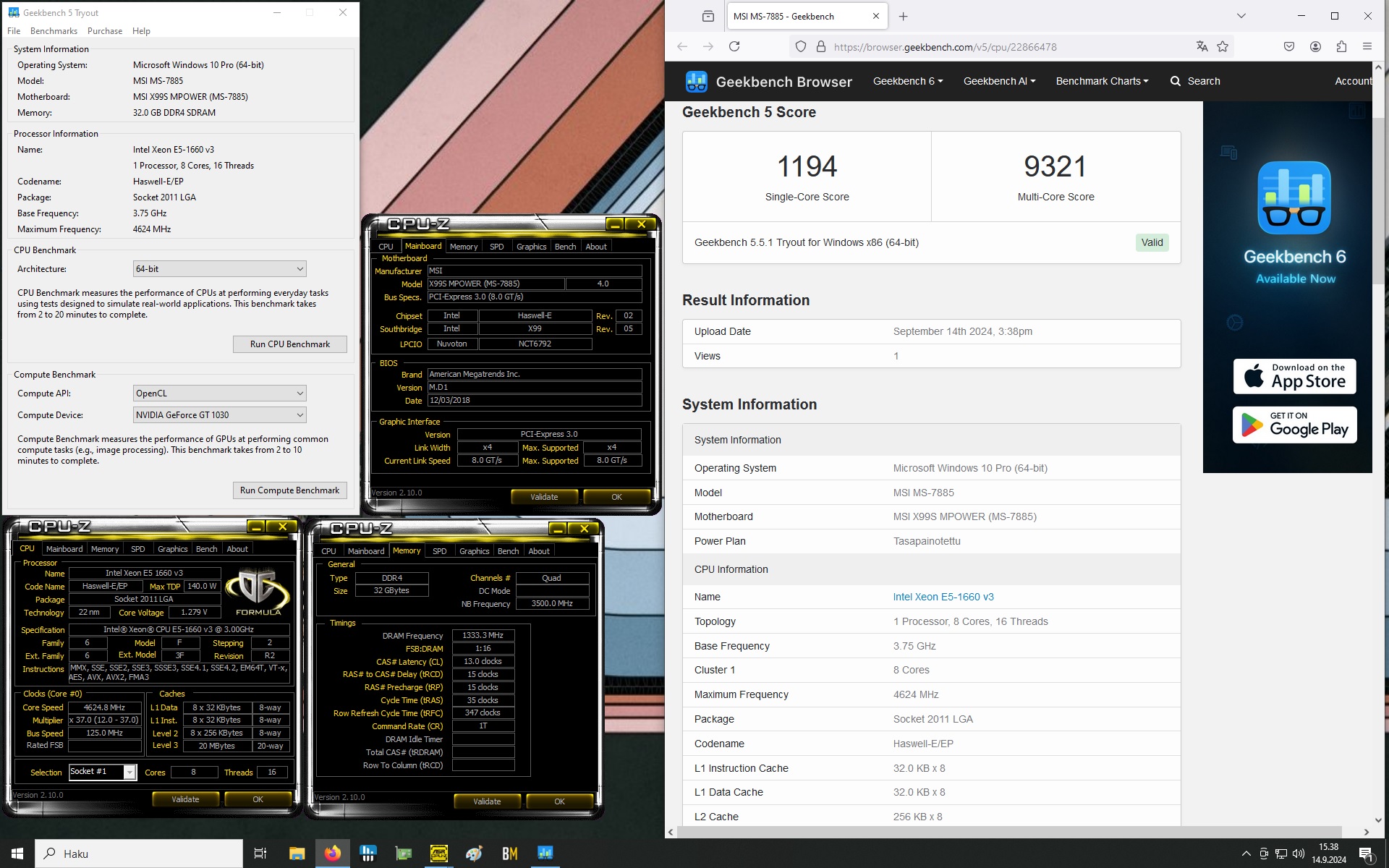Save page to Pocket
The width and height of the screenshot is (1389, 868).
1289,46
